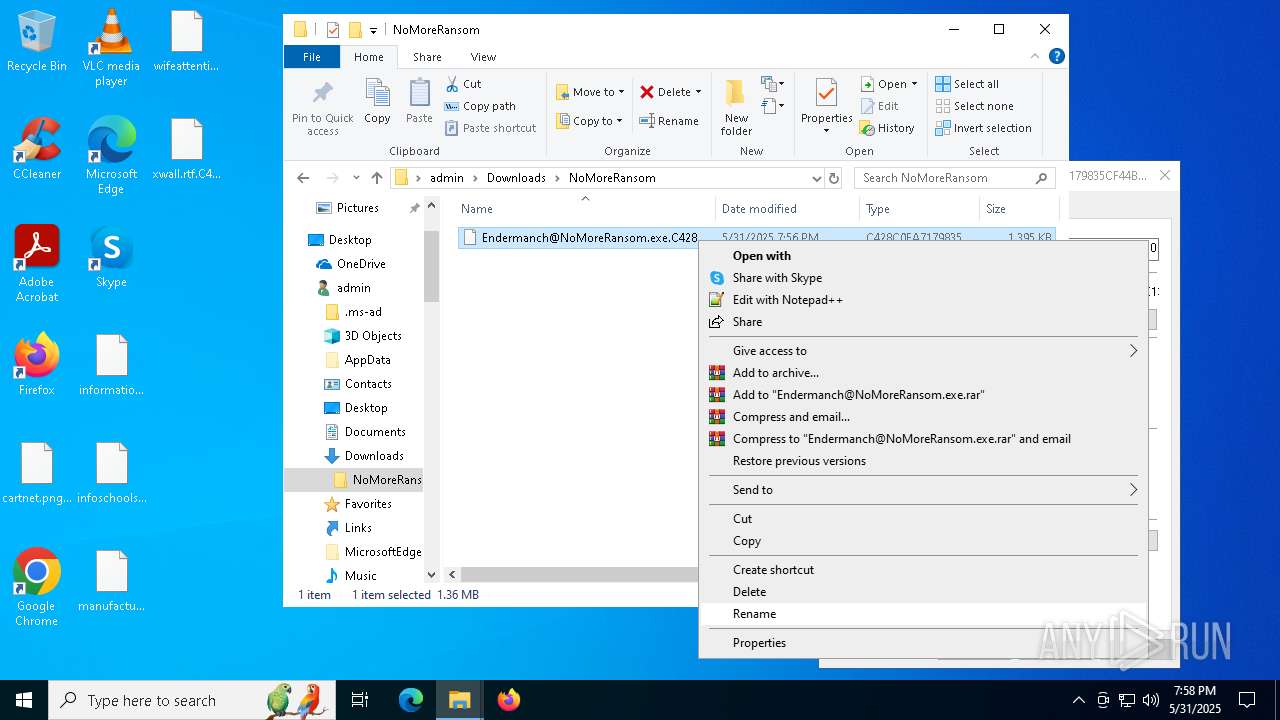Open the ribbon Properties button
Screen dimensions: 1280x720
pos(826,107)
